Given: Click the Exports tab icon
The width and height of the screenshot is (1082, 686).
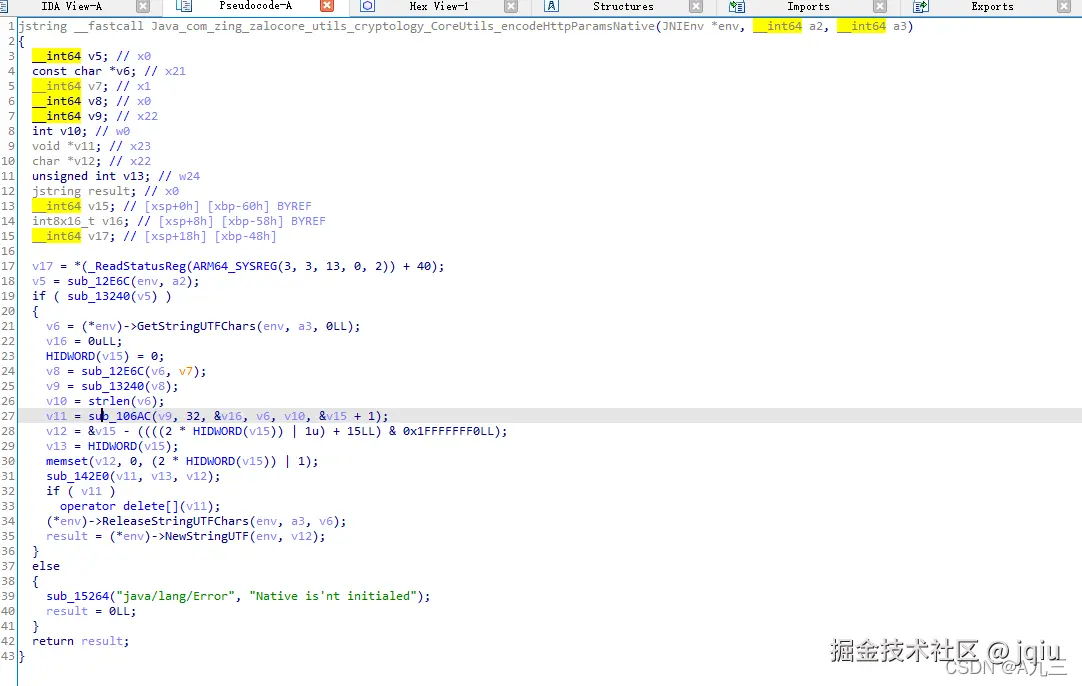Looking at the screenshot, I should tap(921, 6).
